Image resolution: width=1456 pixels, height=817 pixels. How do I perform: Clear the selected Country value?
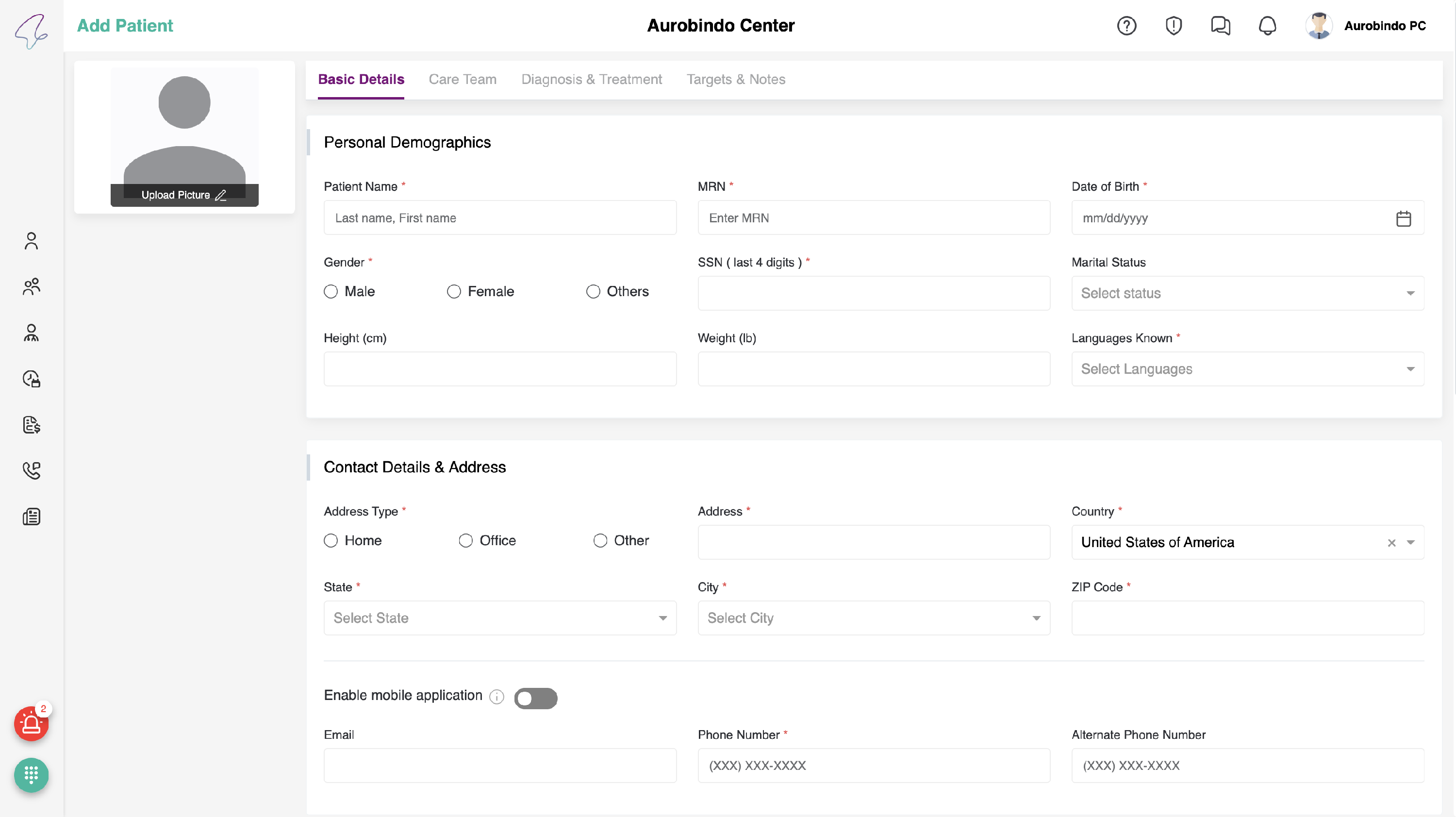1391,543
